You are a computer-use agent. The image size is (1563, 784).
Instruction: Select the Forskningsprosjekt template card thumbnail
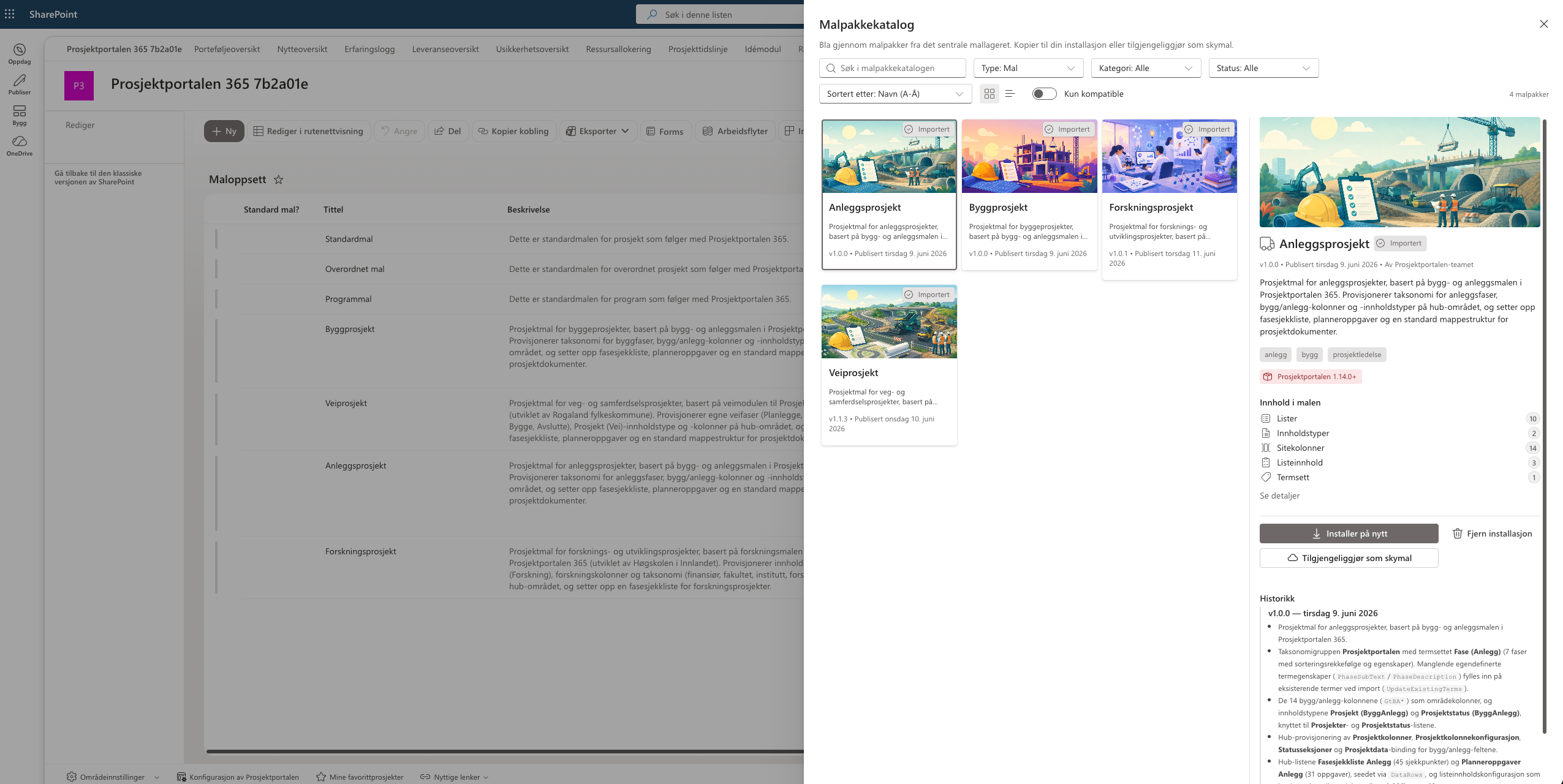1169,156
